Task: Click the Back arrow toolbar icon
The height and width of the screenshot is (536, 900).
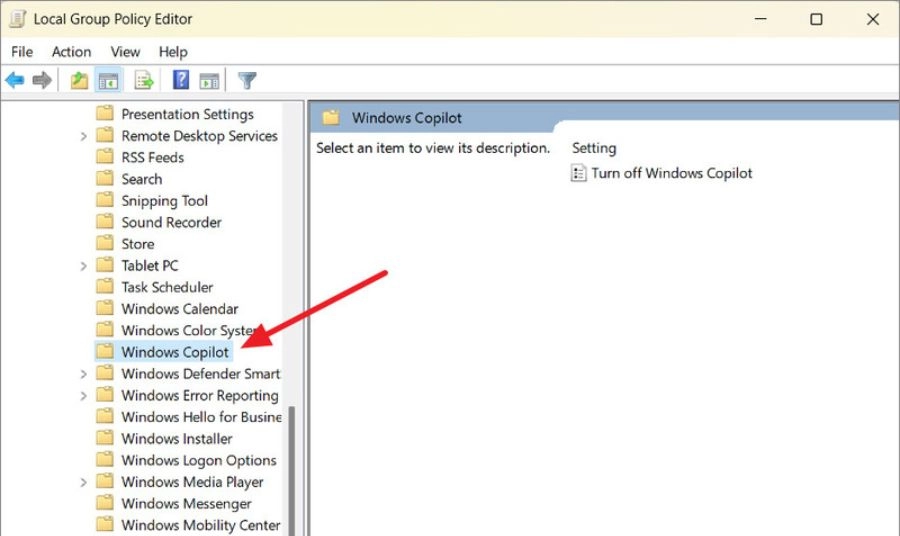Action: (15, 80)
